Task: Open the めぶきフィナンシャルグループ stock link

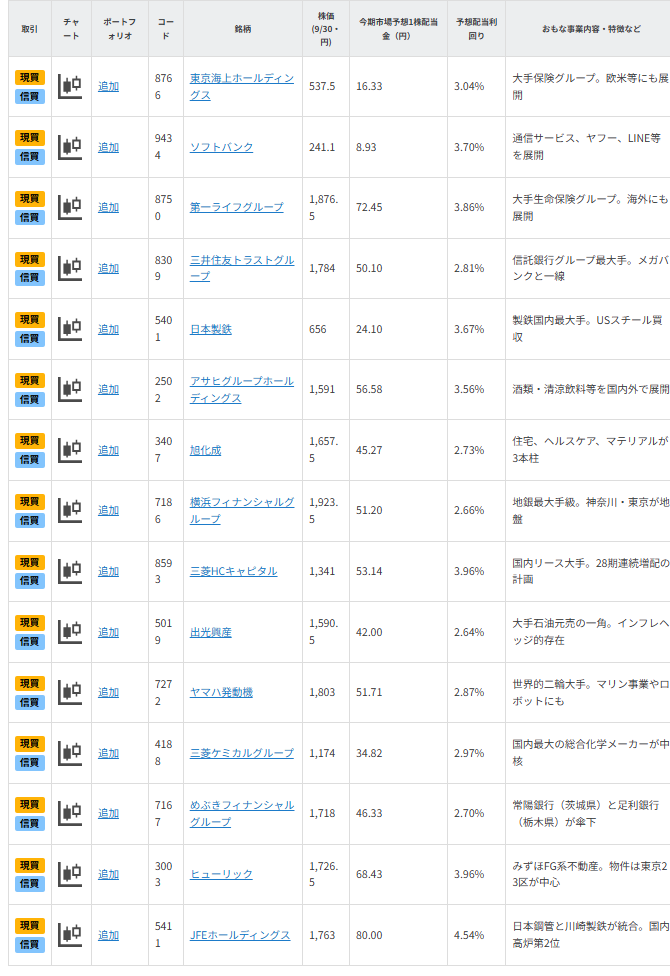Action: point(242,814)
